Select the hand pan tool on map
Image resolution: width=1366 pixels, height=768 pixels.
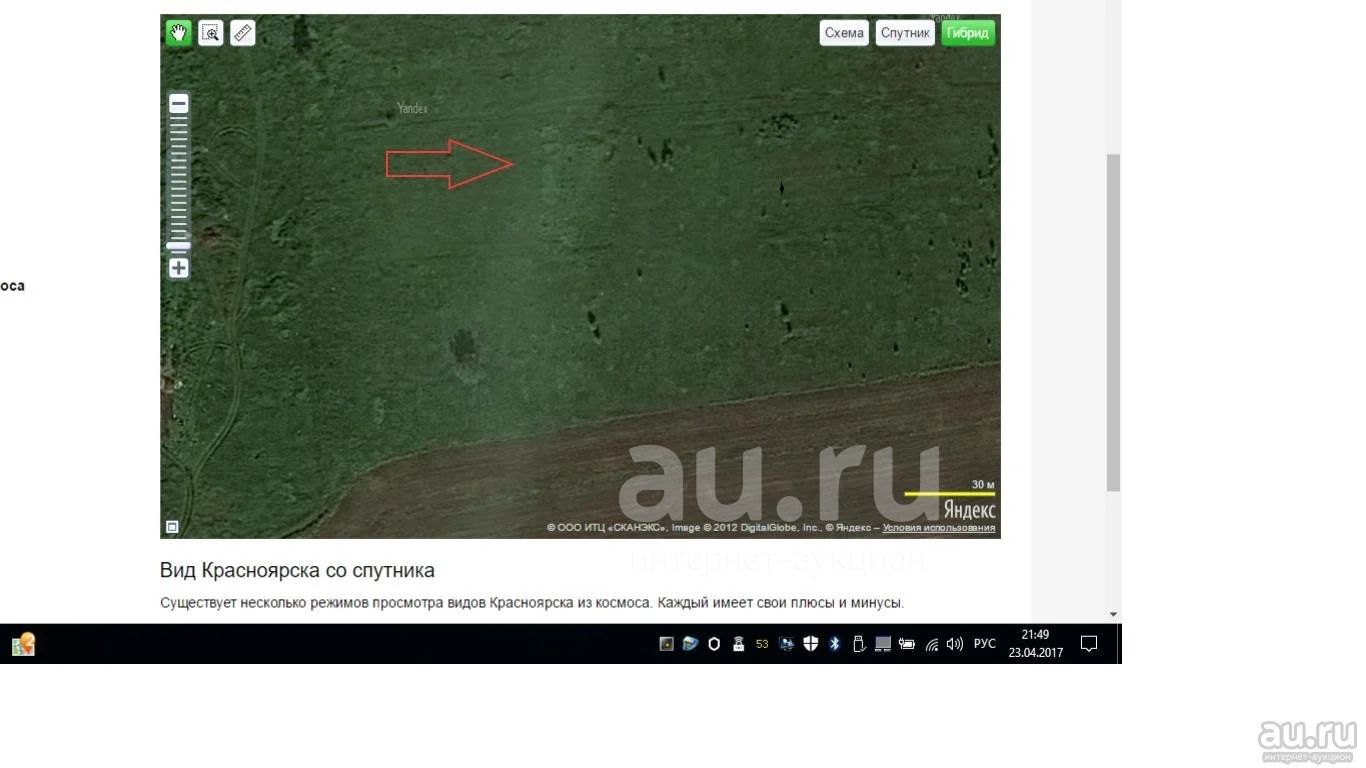point(178,33)
